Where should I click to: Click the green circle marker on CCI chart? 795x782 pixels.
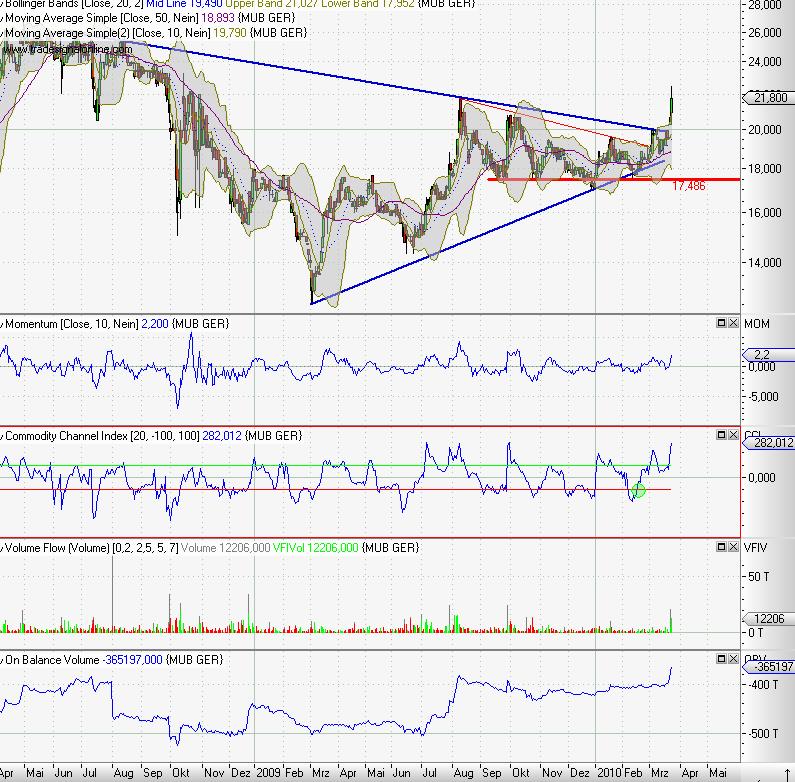point(639,489)
